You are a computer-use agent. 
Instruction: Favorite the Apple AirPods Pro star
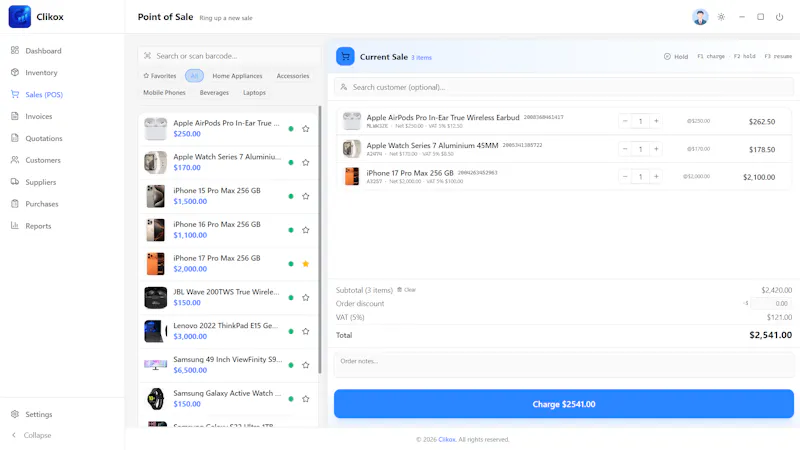[x=306, y=129]
